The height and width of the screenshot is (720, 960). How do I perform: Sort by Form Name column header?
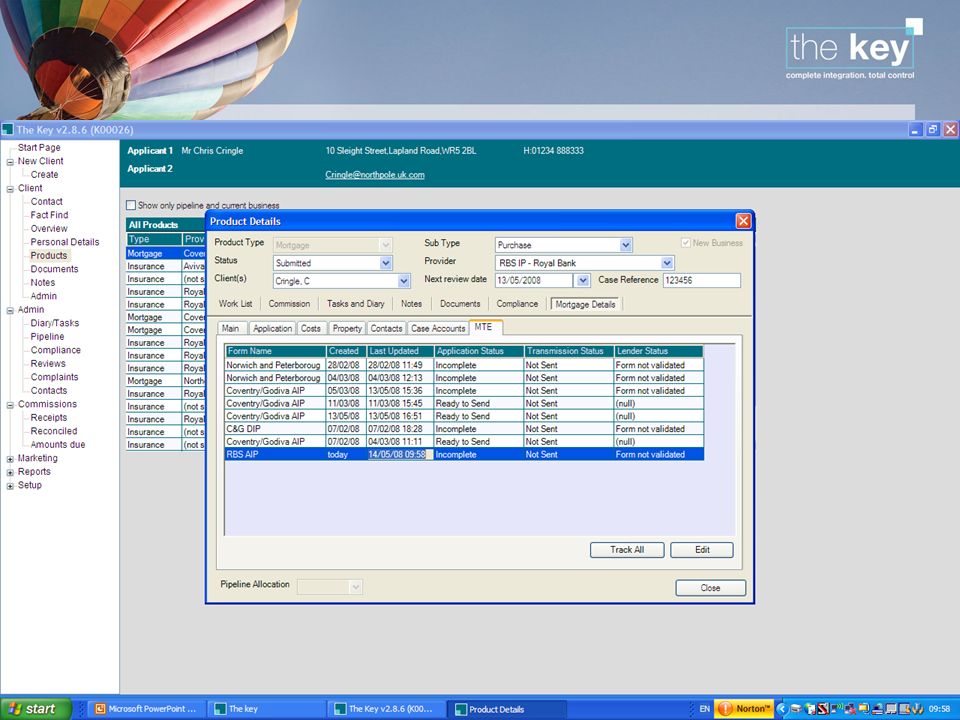pyautogui.click(x=276, y=351)
